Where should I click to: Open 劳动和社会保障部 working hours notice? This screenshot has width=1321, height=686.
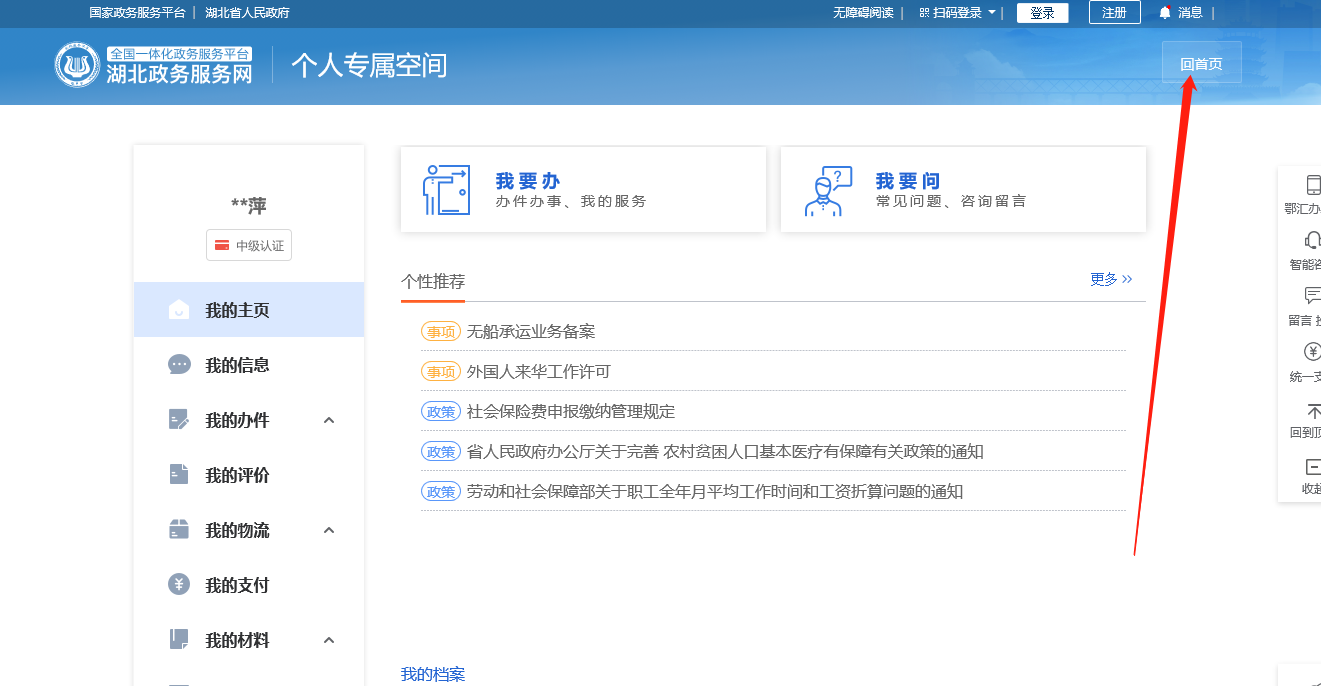pyautogui.click(x=715, y=492)
